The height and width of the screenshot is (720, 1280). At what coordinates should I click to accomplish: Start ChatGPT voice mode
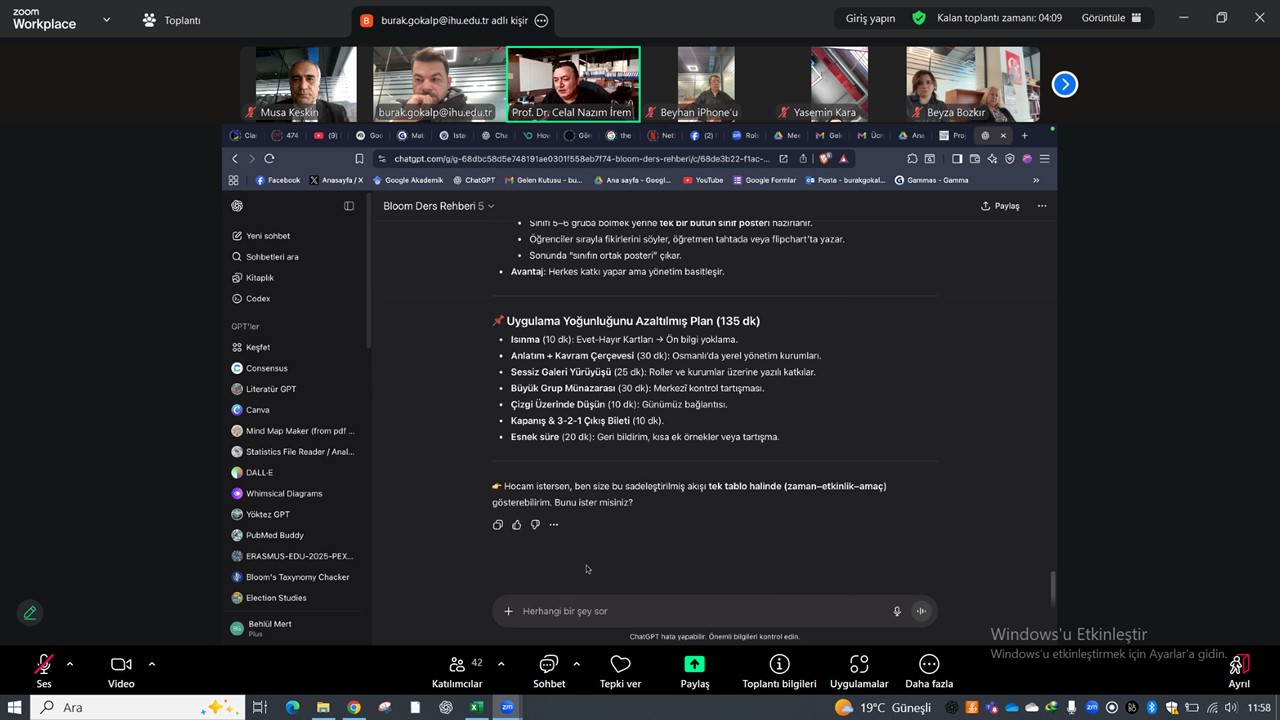click(921, 611)
